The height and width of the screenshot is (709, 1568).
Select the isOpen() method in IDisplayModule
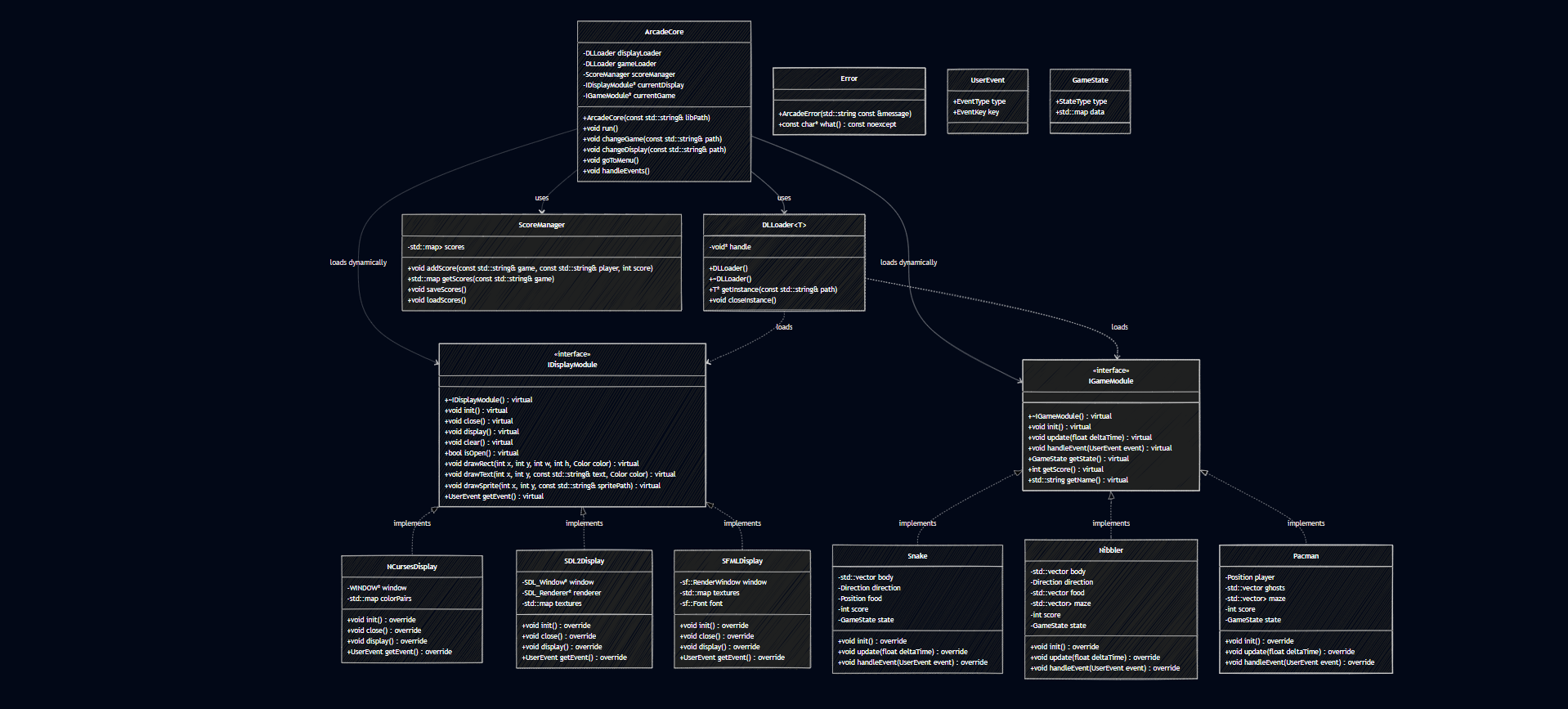[482, 453]
